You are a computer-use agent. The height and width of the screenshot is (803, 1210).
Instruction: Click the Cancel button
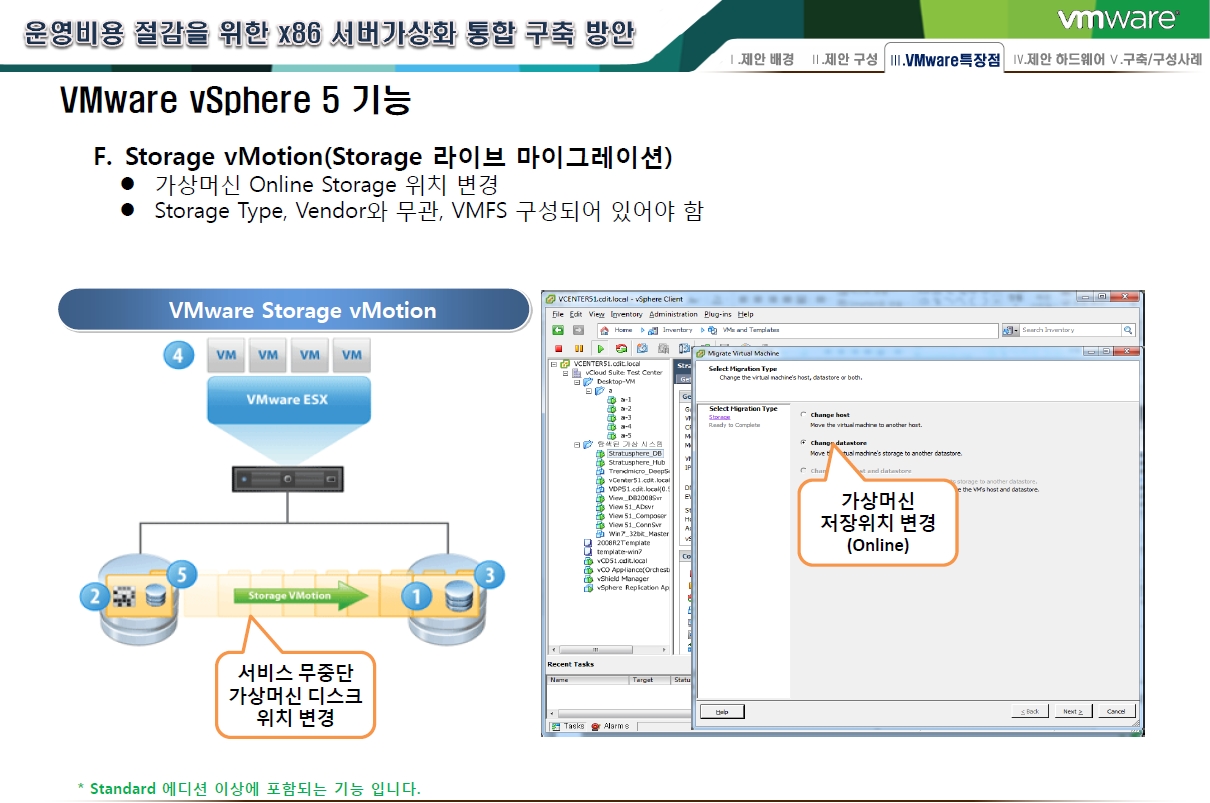click(1116, 711)
